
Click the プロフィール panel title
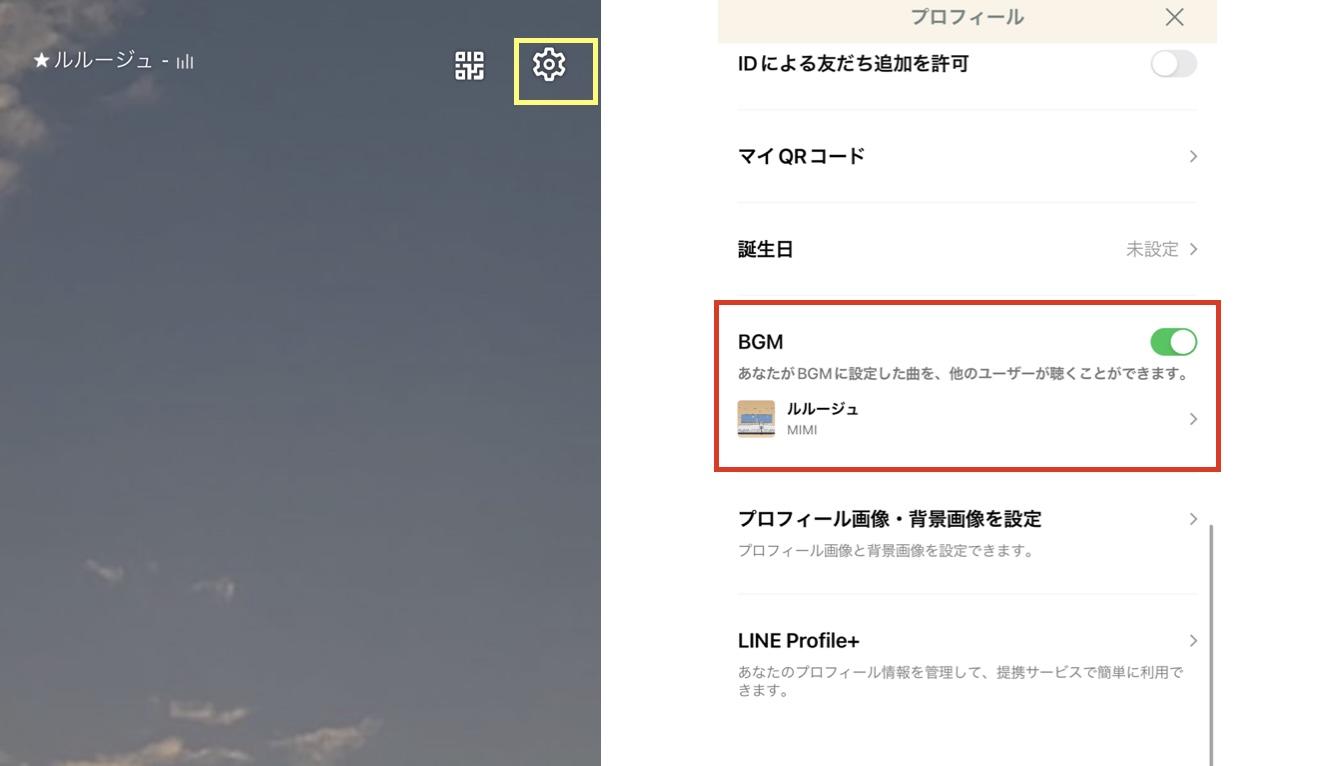(967, 17)
